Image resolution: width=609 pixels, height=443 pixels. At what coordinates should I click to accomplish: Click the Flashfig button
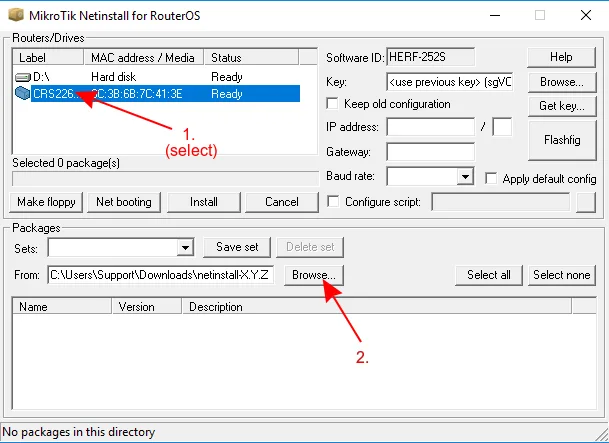[560, 141]
